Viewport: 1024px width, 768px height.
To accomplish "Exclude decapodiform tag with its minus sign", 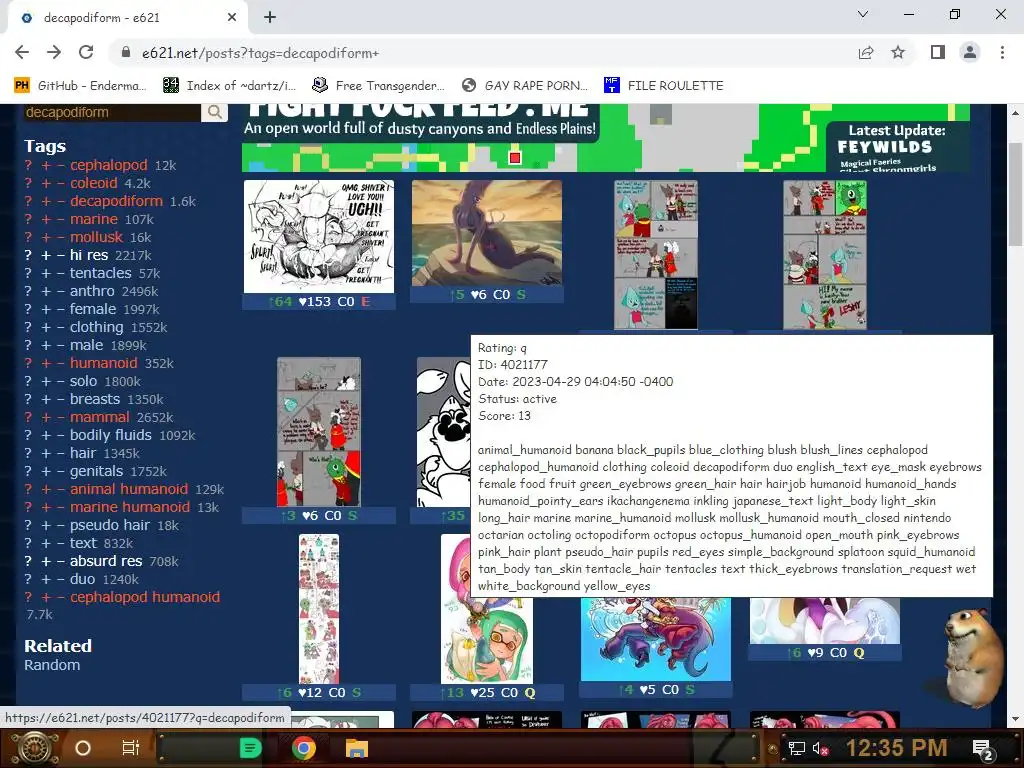I will (x=61, y=201).
